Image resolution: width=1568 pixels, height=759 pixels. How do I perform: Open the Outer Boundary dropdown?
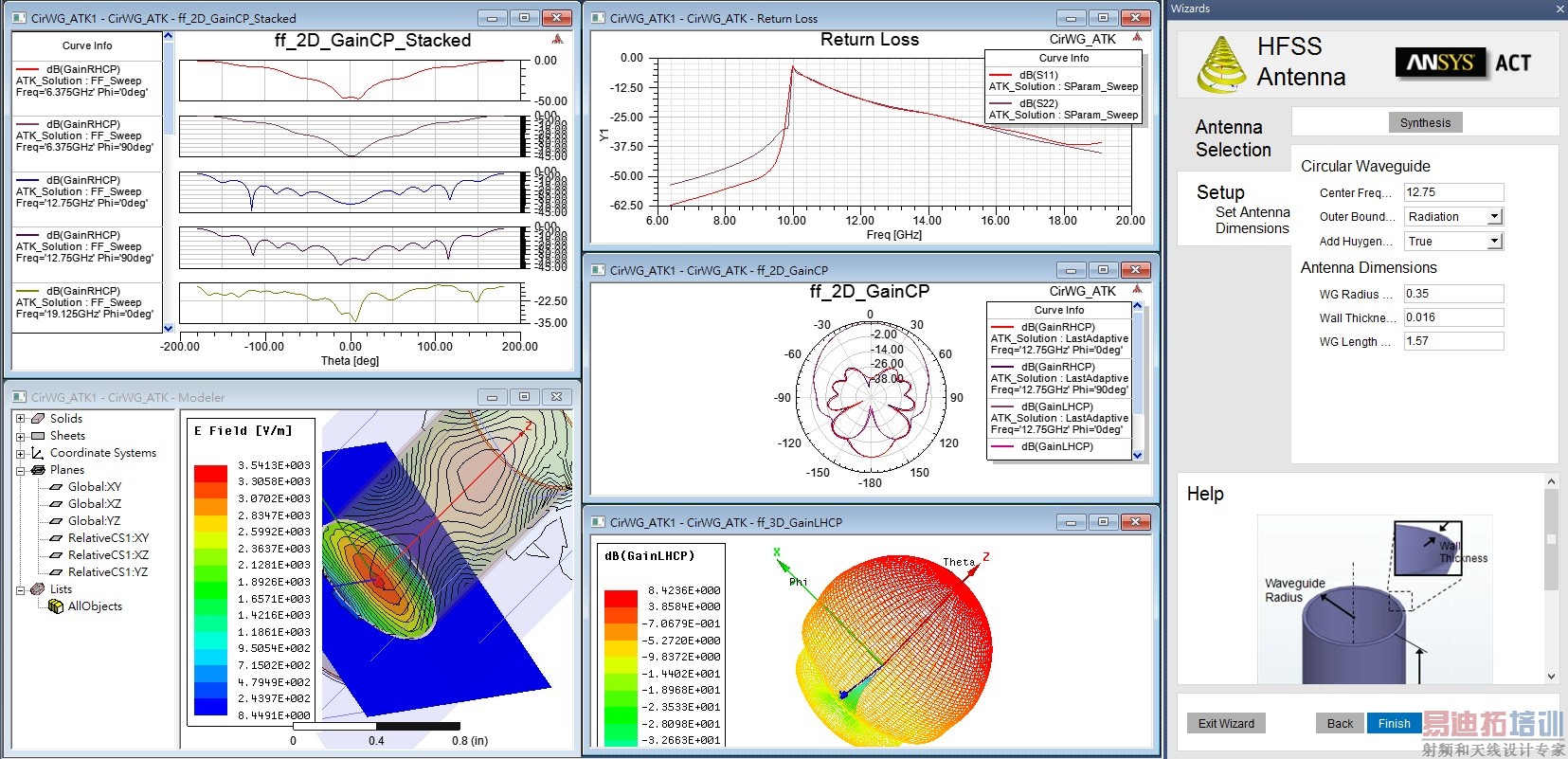tap(1494, 217)
